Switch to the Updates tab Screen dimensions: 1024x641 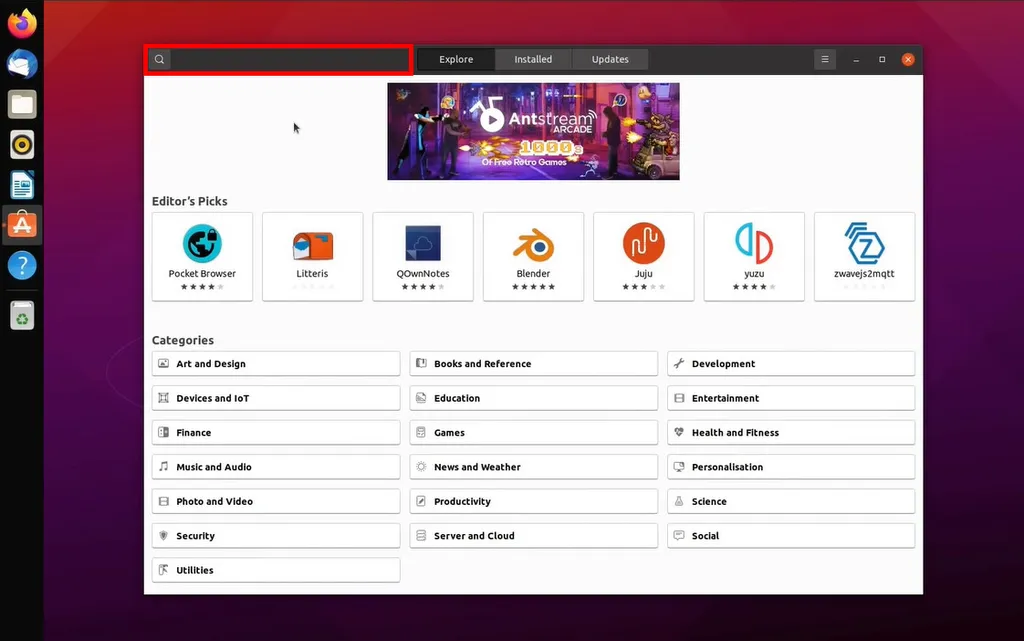(x=610, y=60)
